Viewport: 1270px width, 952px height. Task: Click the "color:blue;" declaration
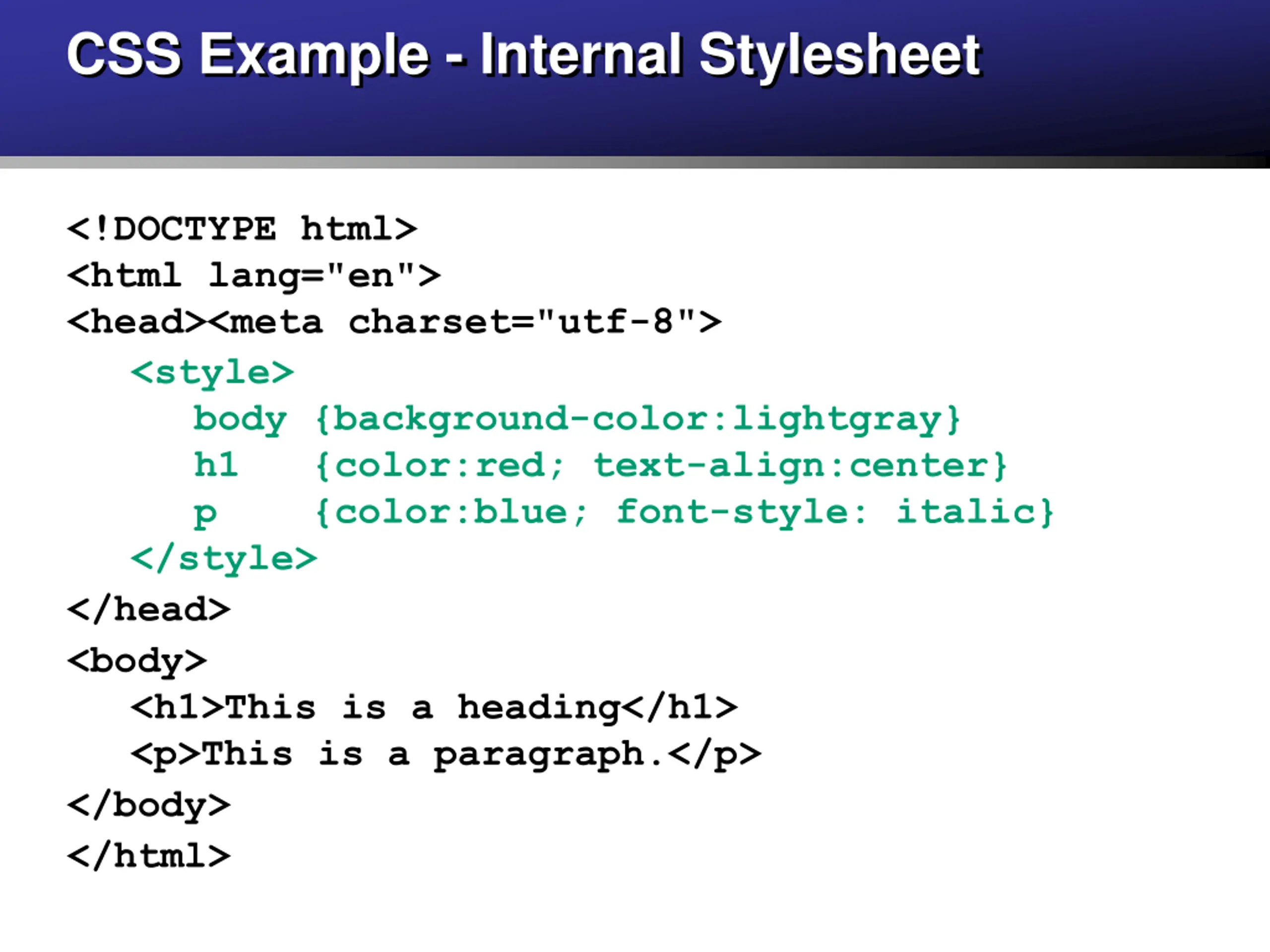pyautogui.click(x=460, y=512)
